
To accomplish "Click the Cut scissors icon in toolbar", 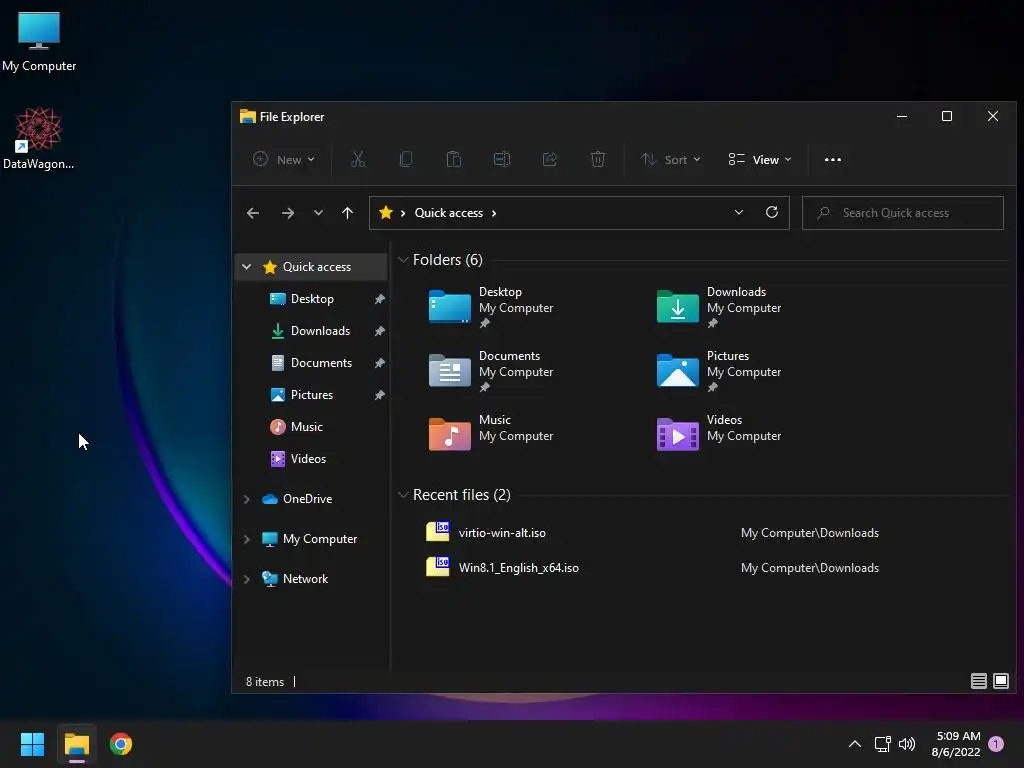I will [x=358, y=159].
